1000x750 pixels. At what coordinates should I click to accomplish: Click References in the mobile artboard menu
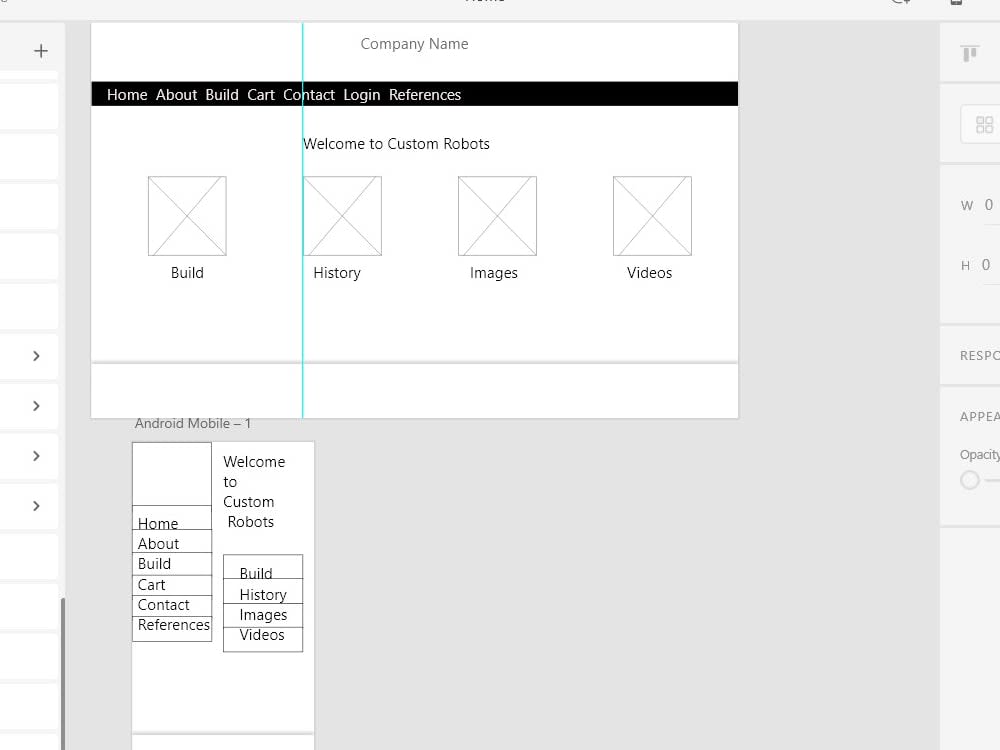coord(173,625)
